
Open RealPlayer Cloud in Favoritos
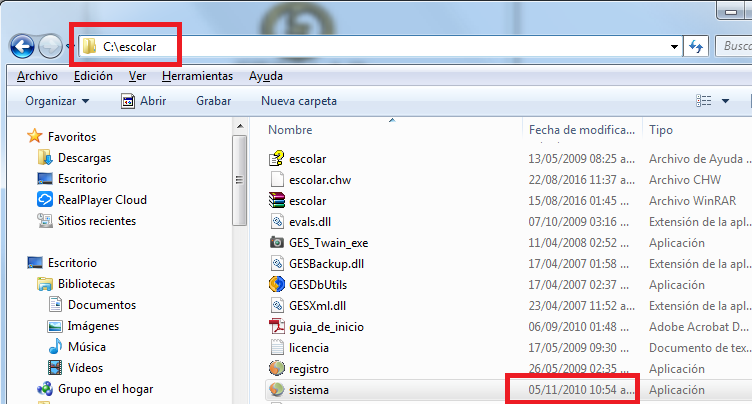point(102,199)
